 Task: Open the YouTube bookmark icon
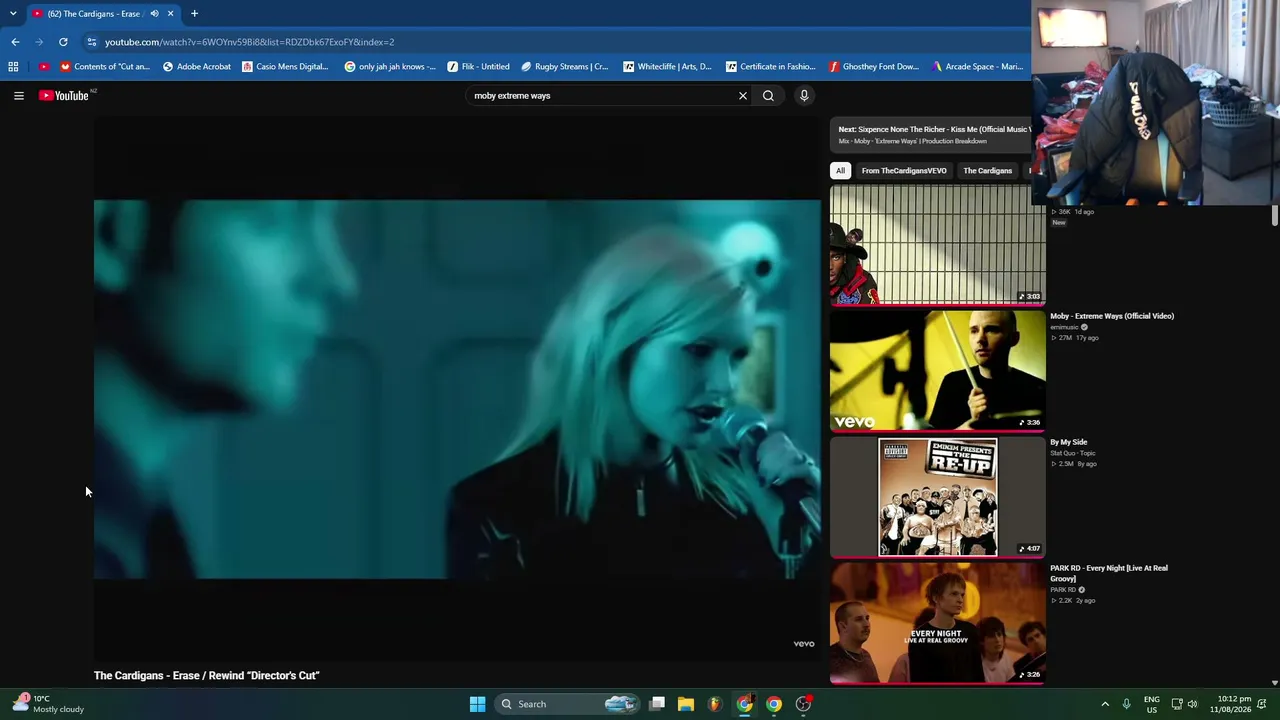click(x=44, y=67)
